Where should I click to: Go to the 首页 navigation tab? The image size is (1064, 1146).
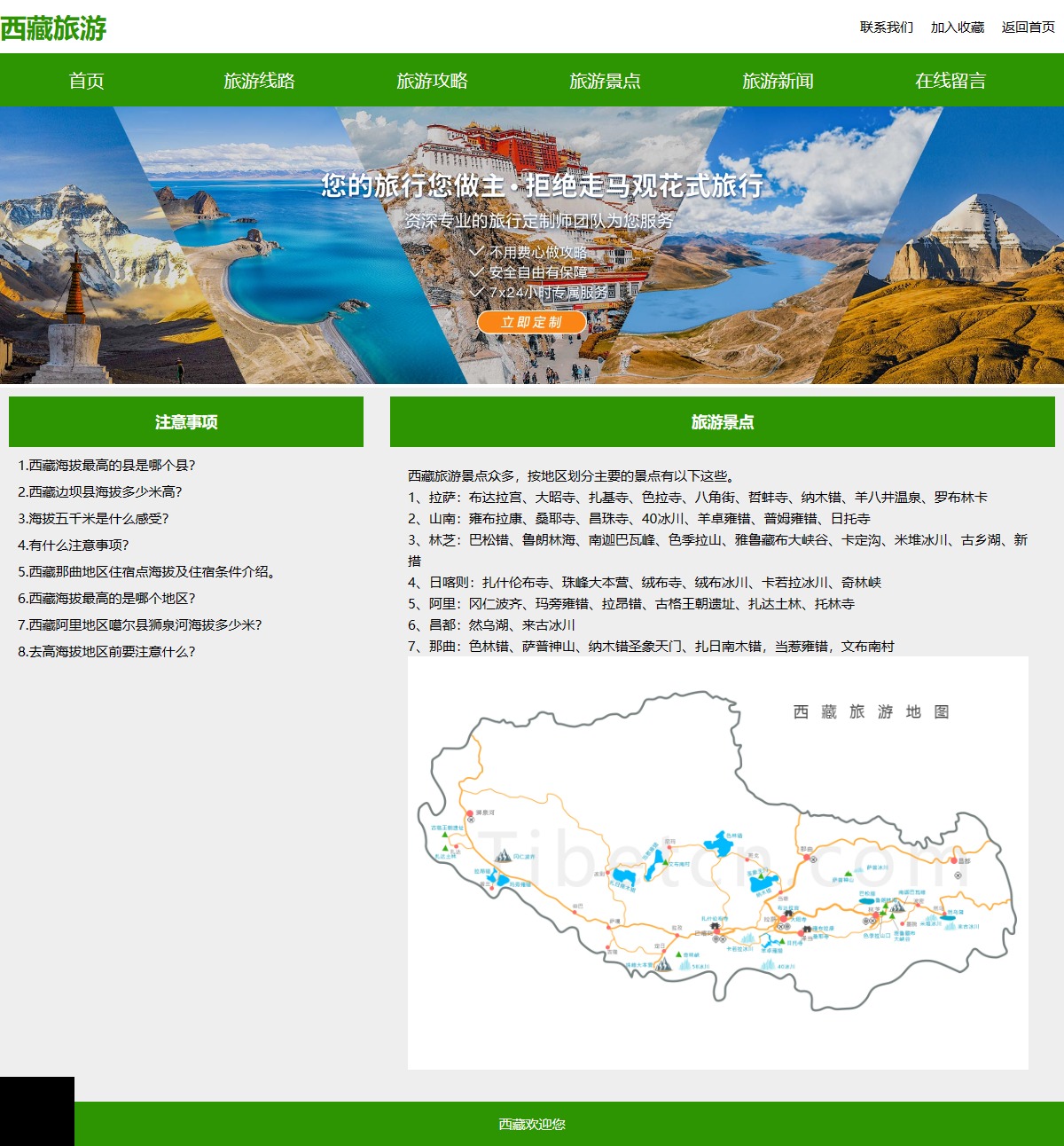(x=87, y=81)
